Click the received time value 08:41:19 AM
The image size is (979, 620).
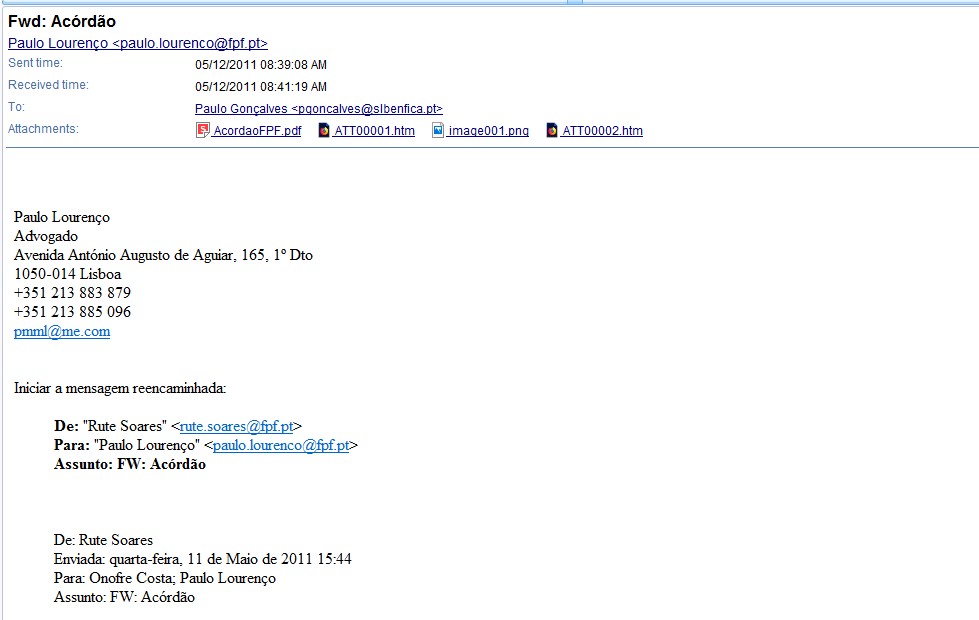pyautogui.click(x=260, y=87)
